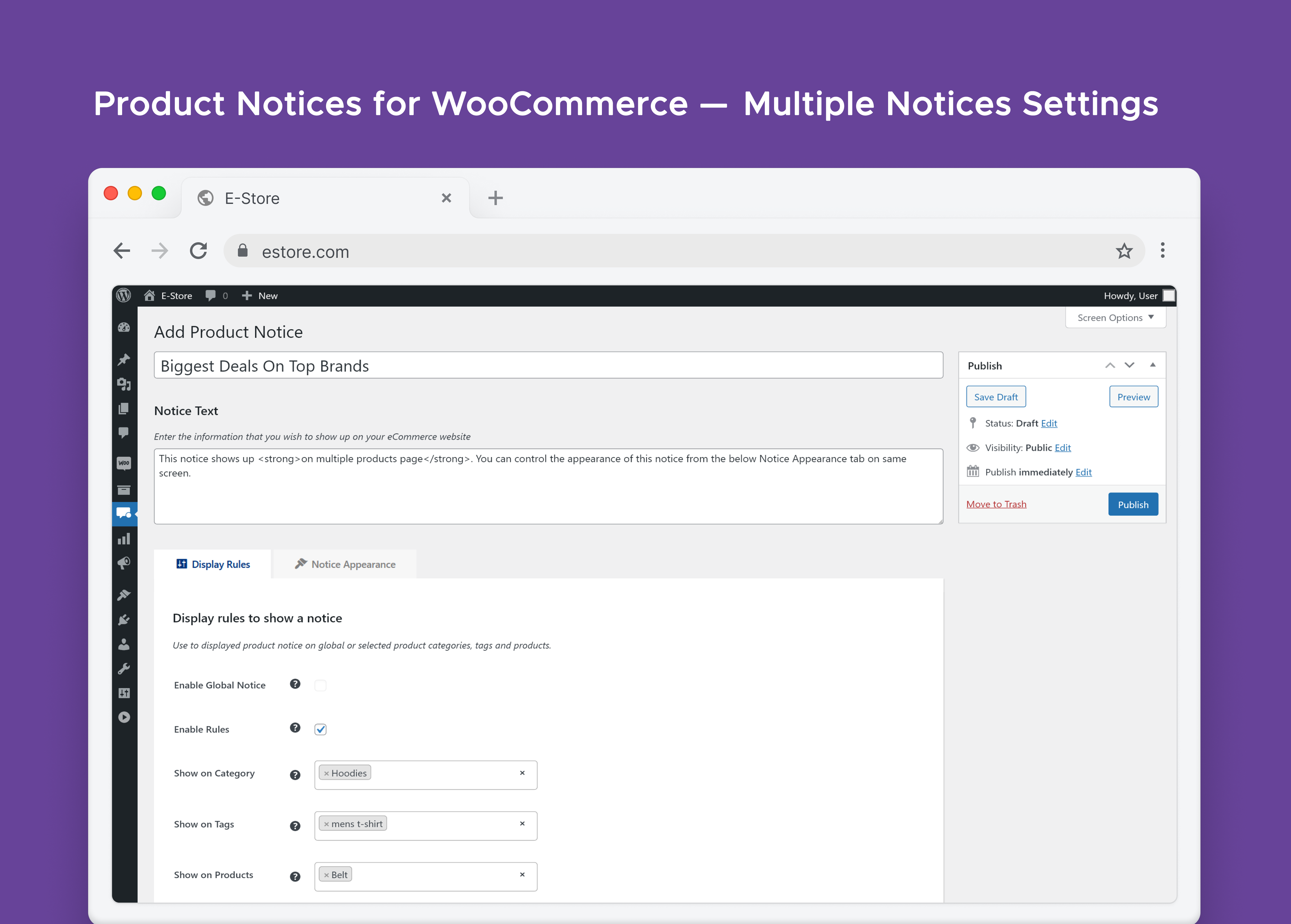Remove the mens t-shirt tag
Image resolution: width=1291 pixels, height=924 pixels.
tap(326, 824)
